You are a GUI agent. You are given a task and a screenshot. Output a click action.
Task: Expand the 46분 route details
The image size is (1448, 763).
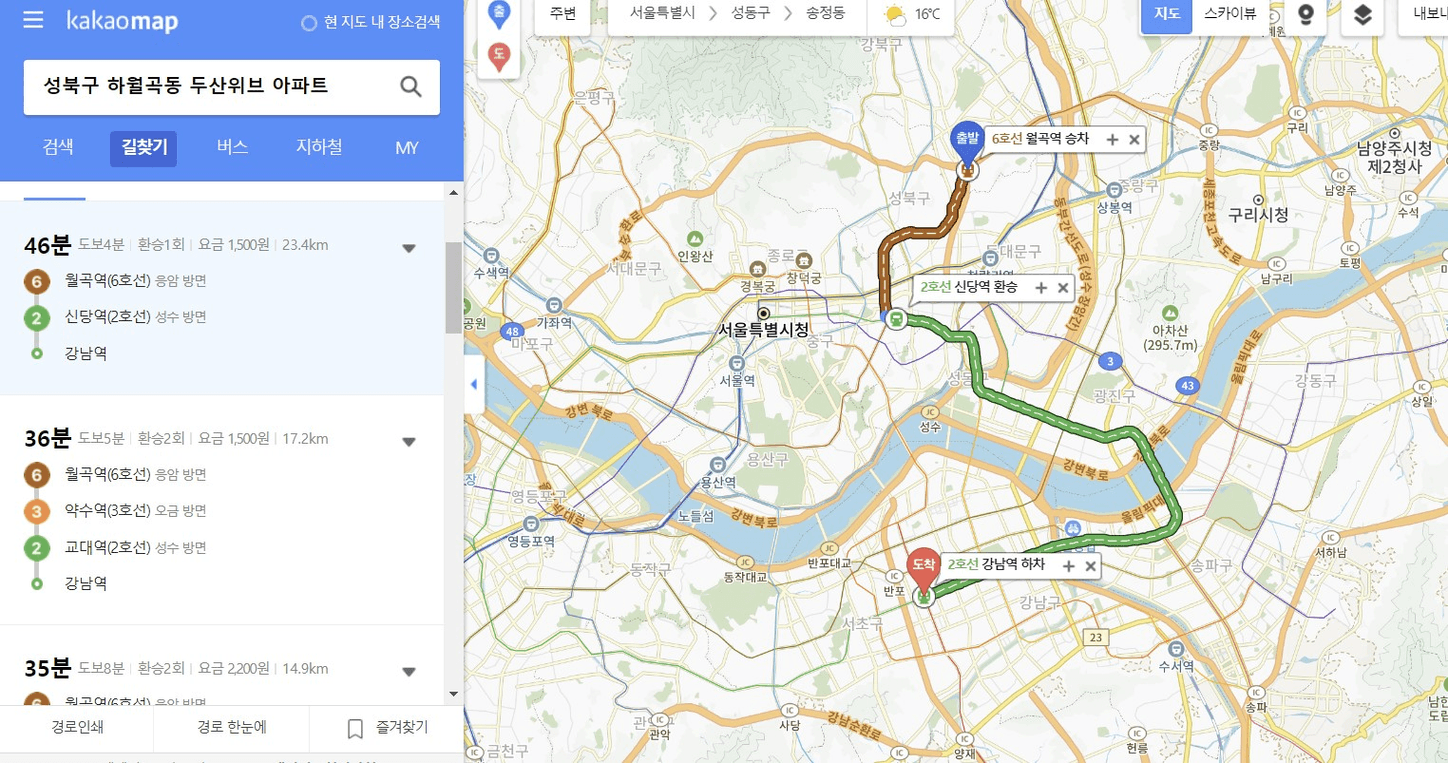pyautogui.click(x=409, y=248)
